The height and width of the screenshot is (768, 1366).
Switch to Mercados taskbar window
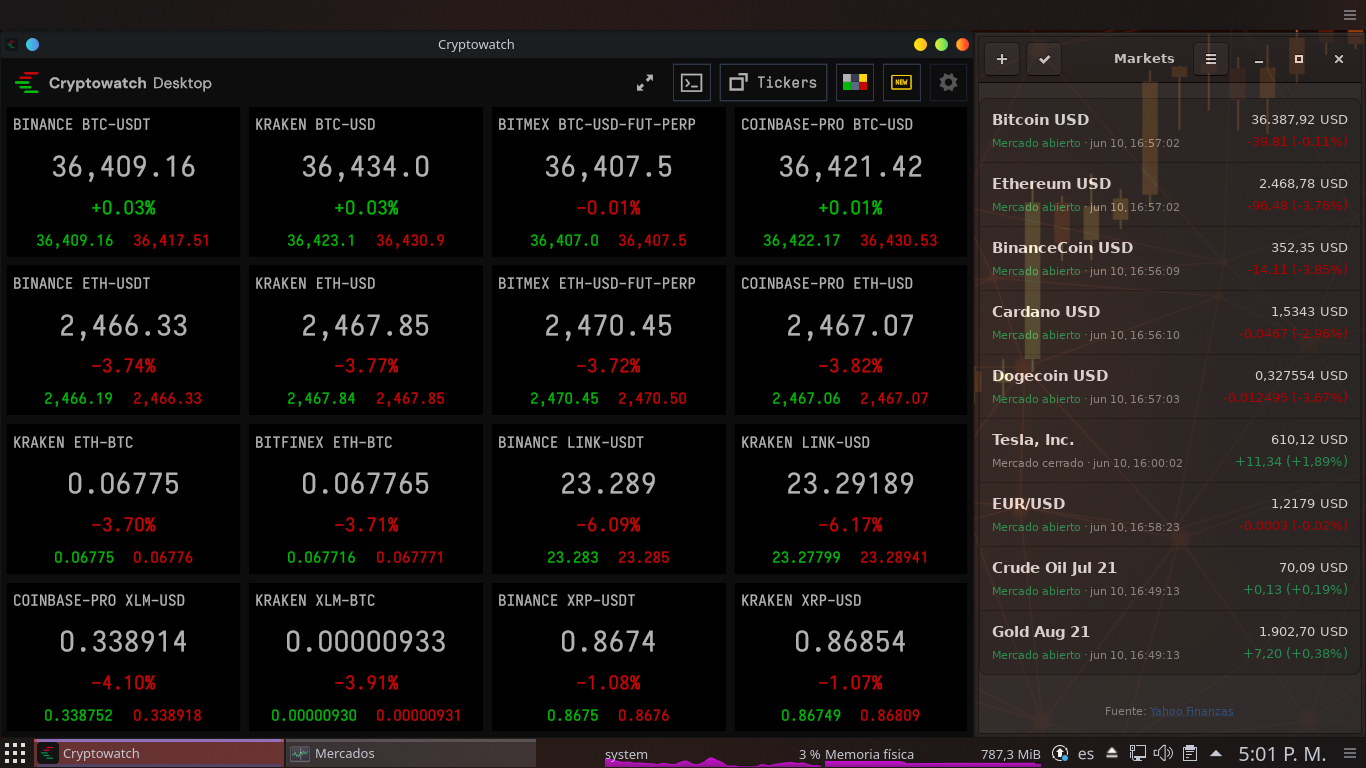pos(410,753)
